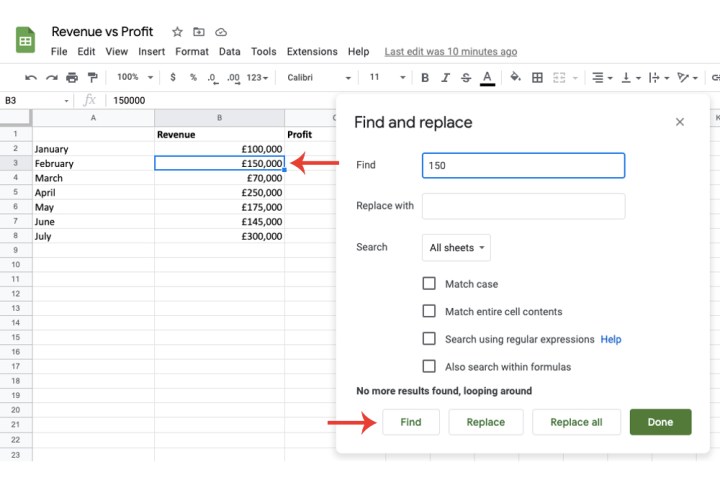Apply strikethrough formatting
This screenshot has width=720, height=480.
(466, 78)
